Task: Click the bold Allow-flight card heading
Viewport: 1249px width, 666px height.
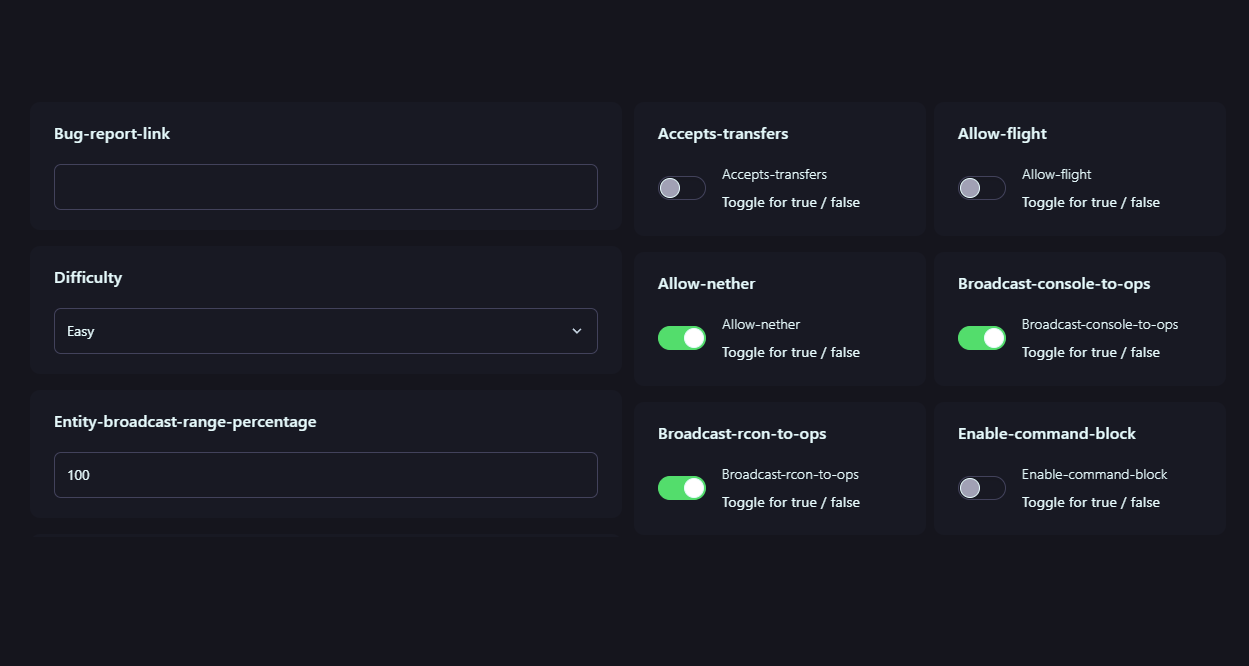Action: 1002,134
